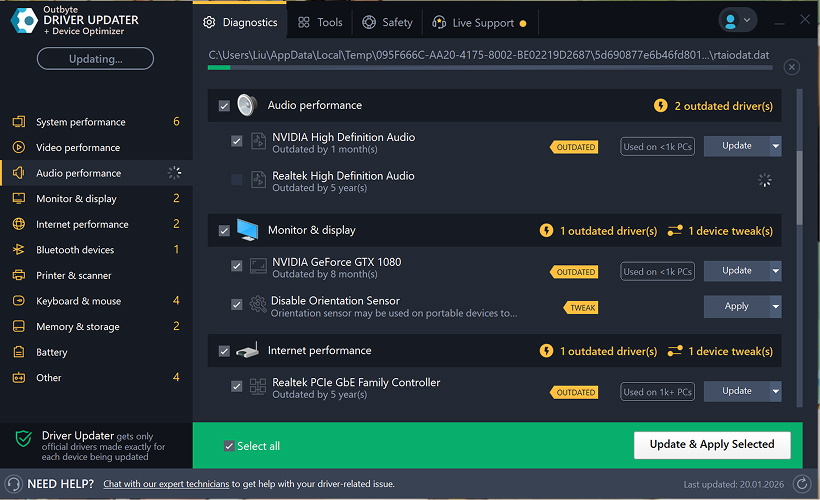Expand the Apply dropdown for Disable Orientation Sensor
The height and width of the screenshot is (500, 820).
(776, 306)
